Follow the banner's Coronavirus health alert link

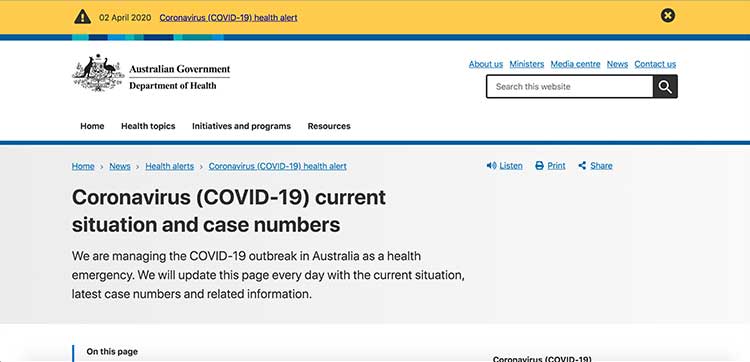coord(229,18)
